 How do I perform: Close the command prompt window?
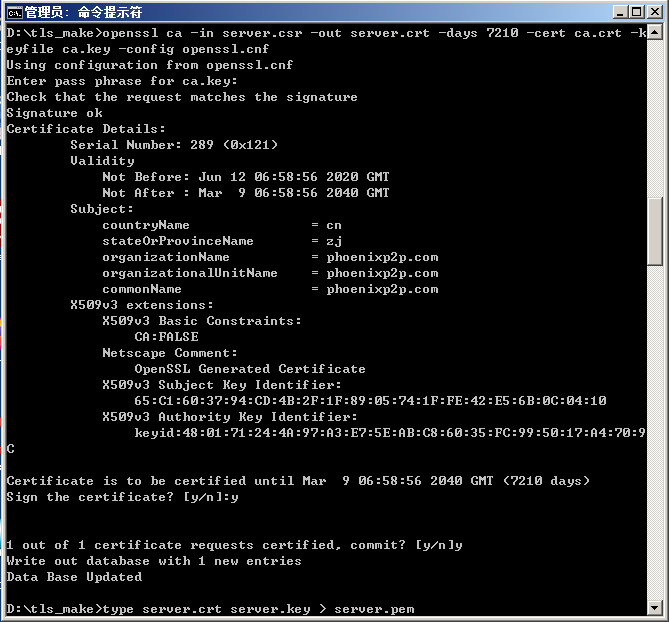[x=654, y=12]
